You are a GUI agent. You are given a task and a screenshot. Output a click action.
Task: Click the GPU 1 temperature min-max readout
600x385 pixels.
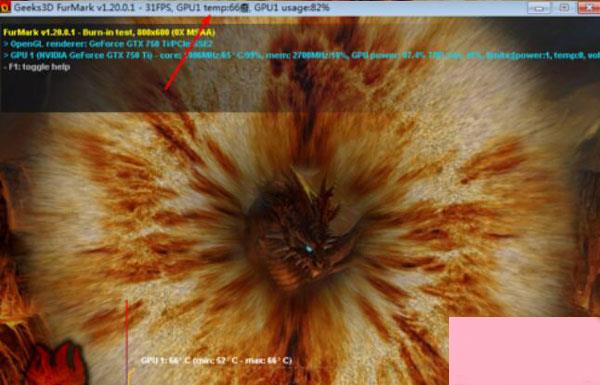pyautogui.click(x=216, y=360)
